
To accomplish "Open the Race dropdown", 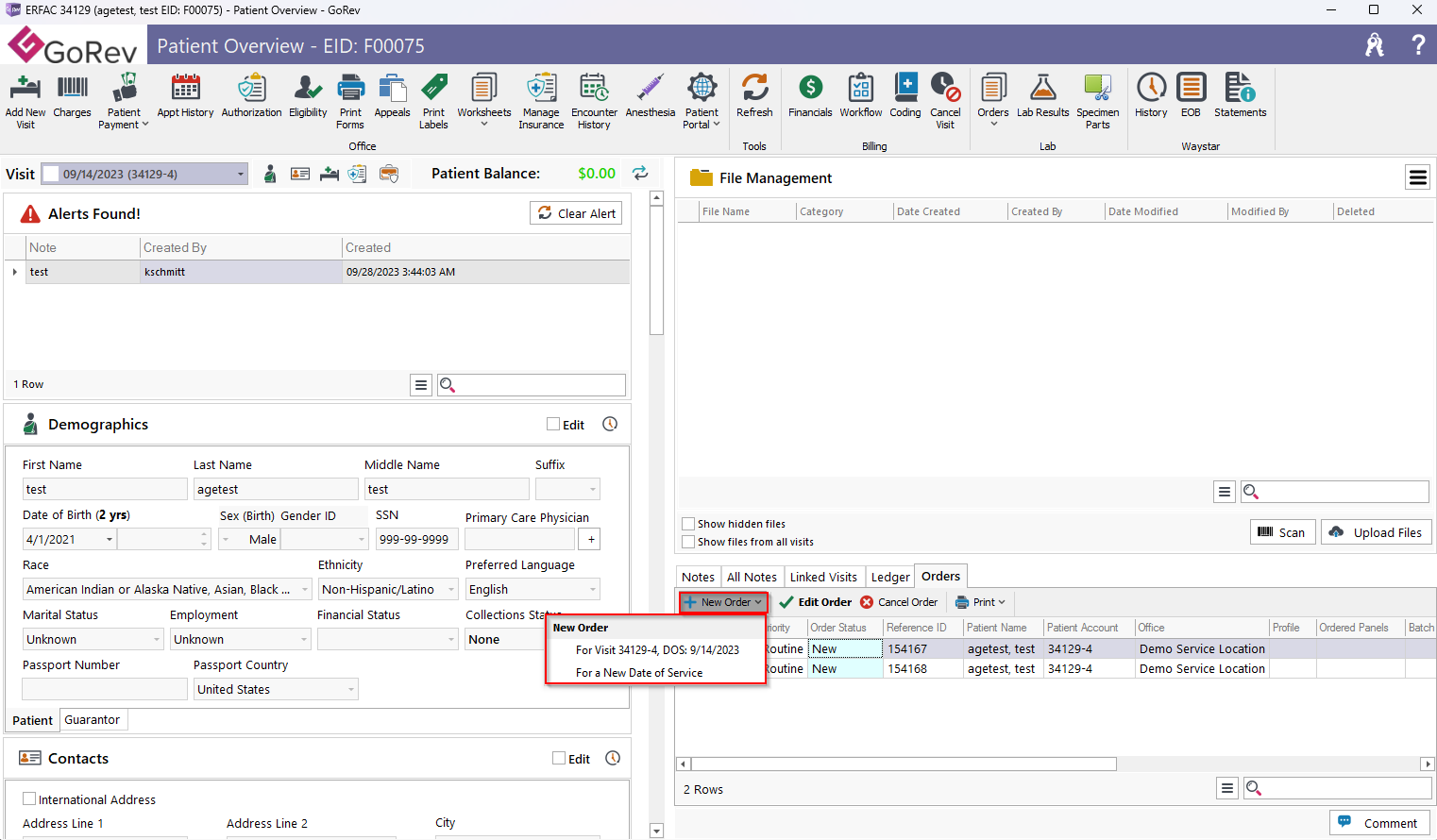I will [x=304, y=589].
